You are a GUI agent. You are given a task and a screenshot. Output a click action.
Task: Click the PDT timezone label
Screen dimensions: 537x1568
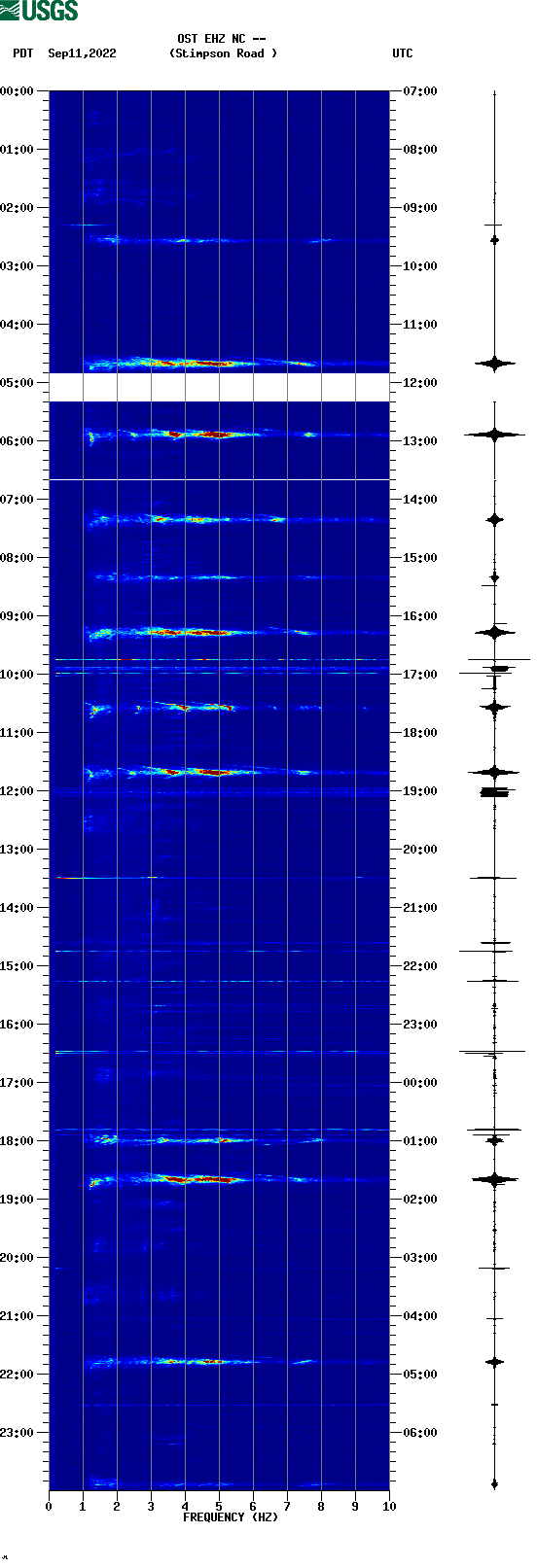[x=22, y=53]
